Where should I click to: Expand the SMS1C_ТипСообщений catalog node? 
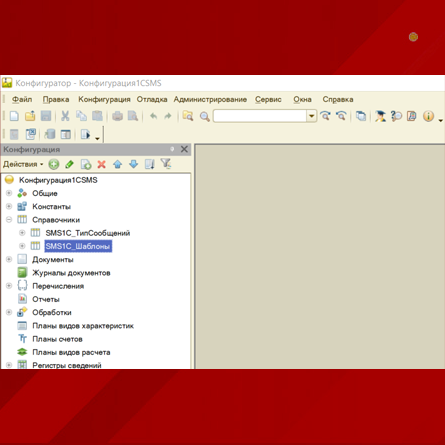click(22, 233)
